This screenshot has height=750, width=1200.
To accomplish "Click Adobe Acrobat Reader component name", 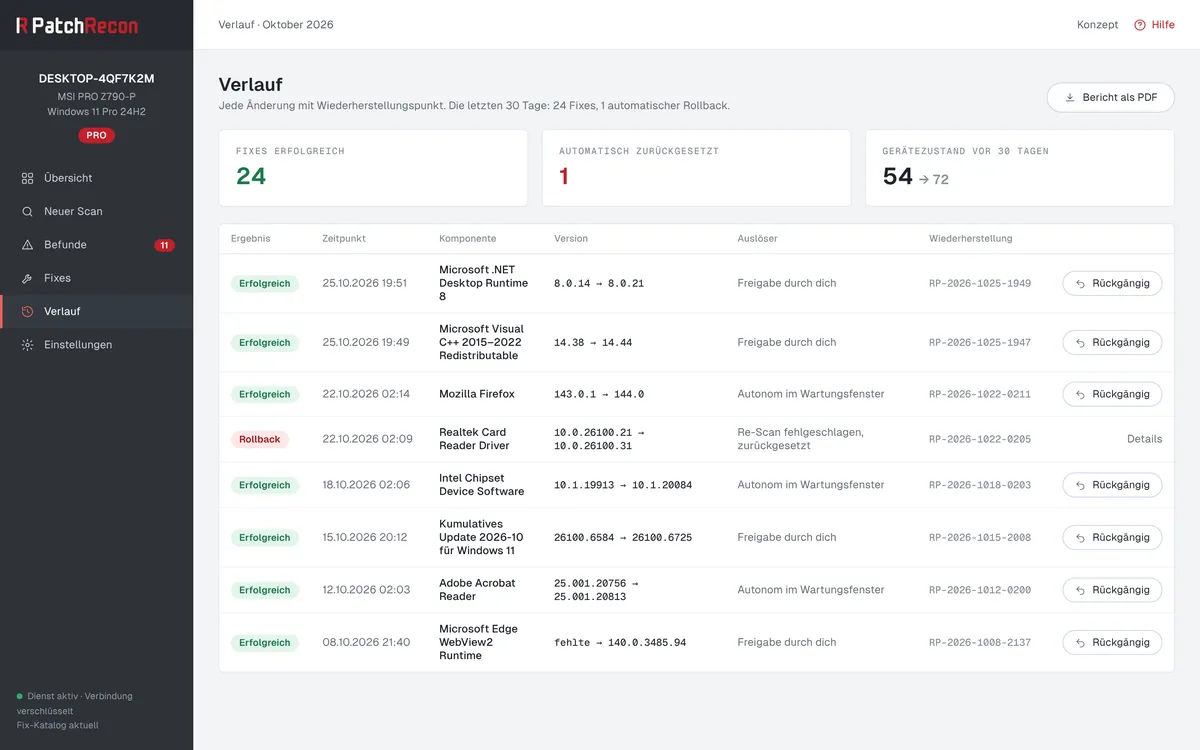I will [x=477, y=590].
